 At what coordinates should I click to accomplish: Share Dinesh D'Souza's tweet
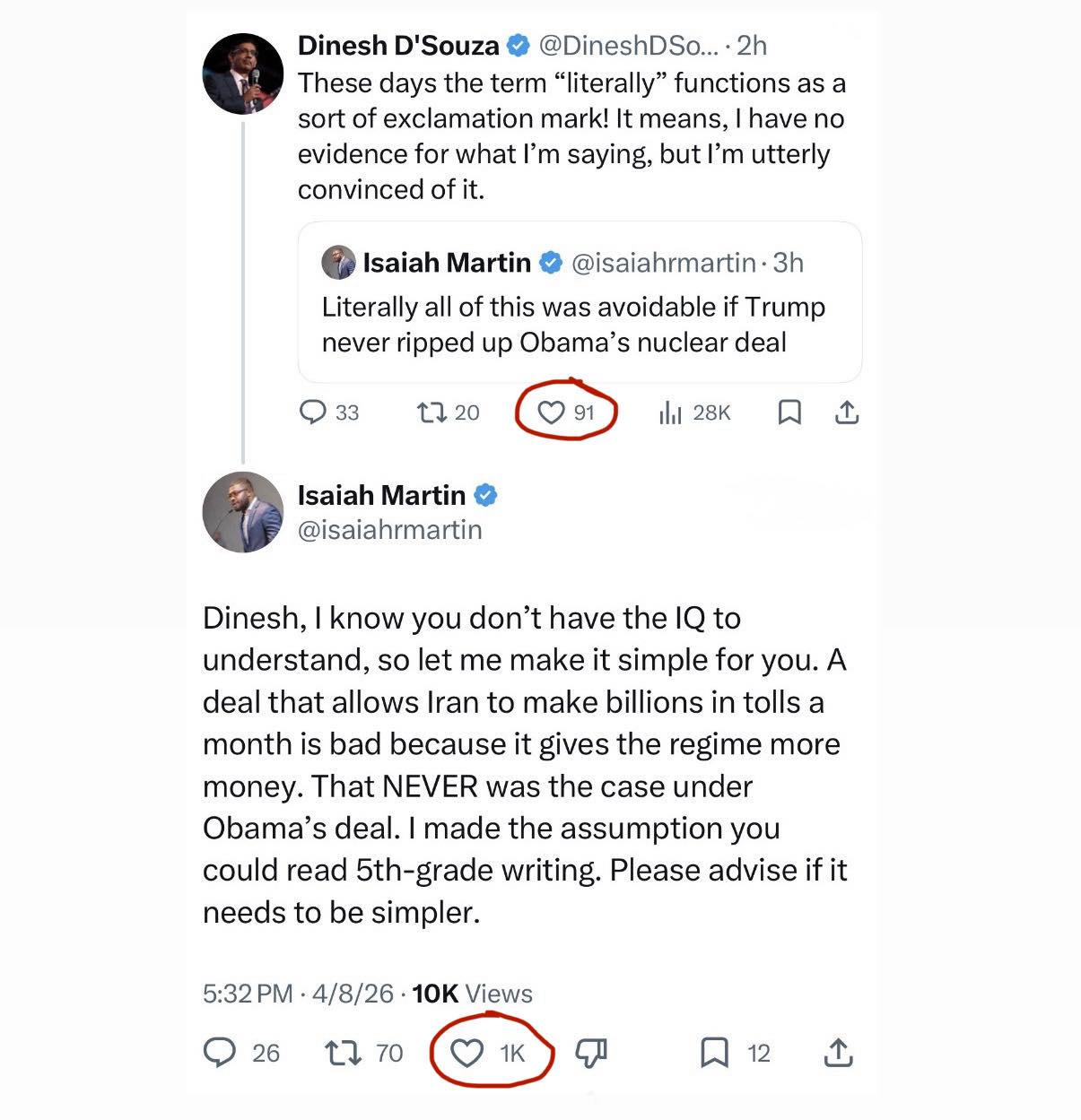point(847,412)
